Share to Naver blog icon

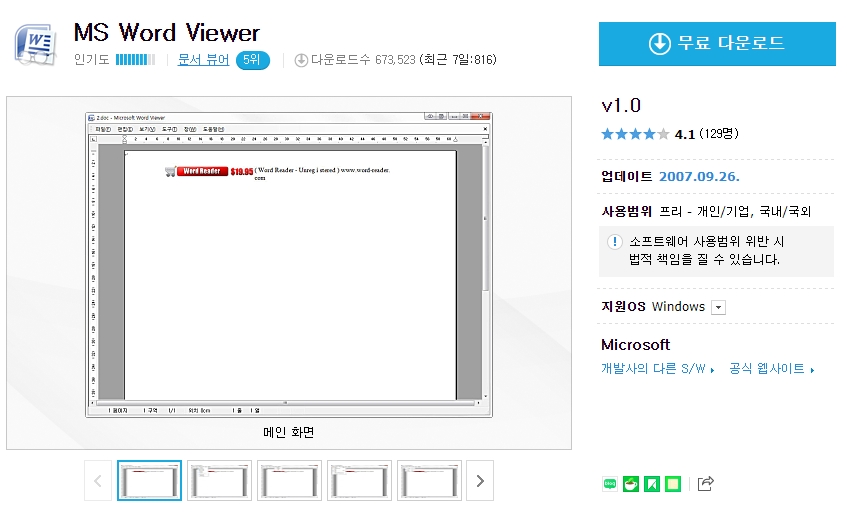[610, 484]
